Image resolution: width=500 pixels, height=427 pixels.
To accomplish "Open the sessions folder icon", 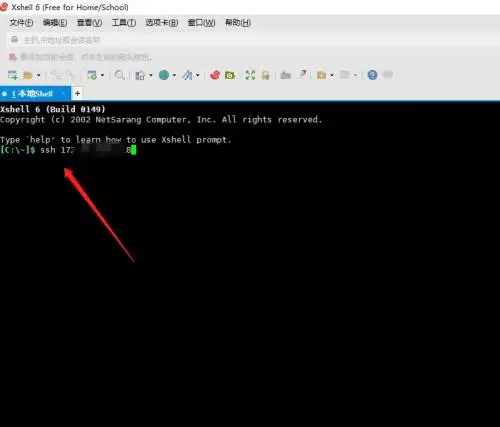I will click(28, 75).
